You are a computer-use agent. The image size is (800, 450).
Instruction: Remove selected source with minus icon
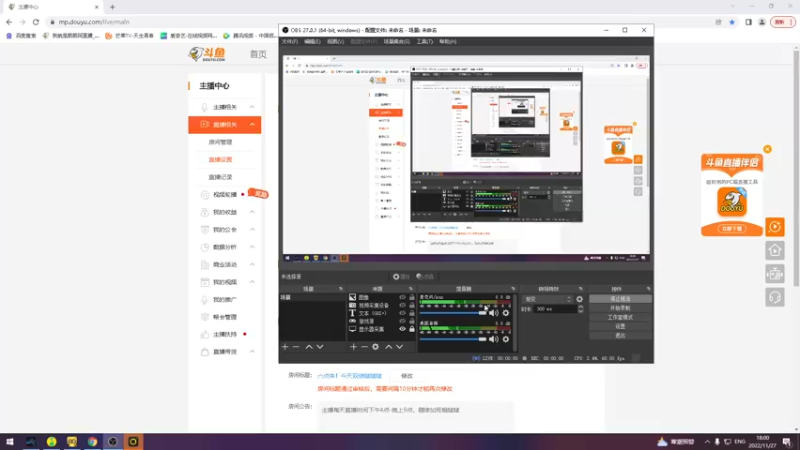pos(364,347)
